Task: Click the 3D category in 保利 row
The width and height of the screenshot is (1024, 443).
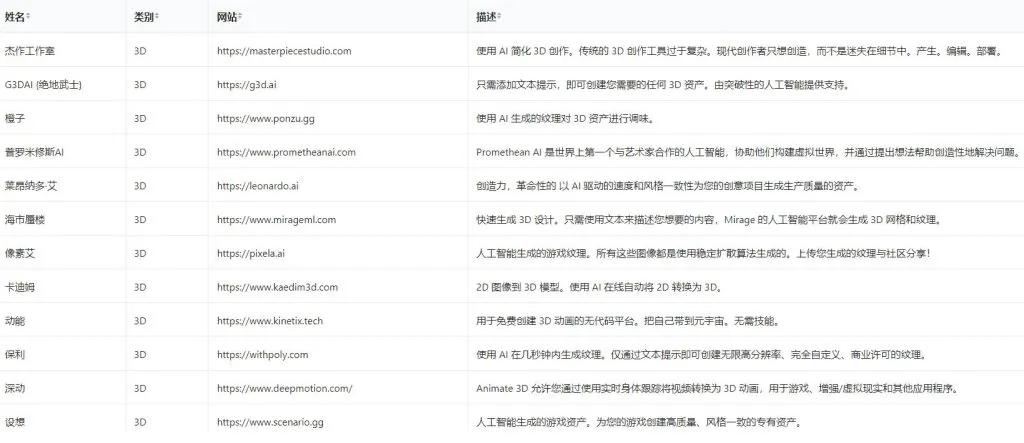Action: tap(140, 355)
